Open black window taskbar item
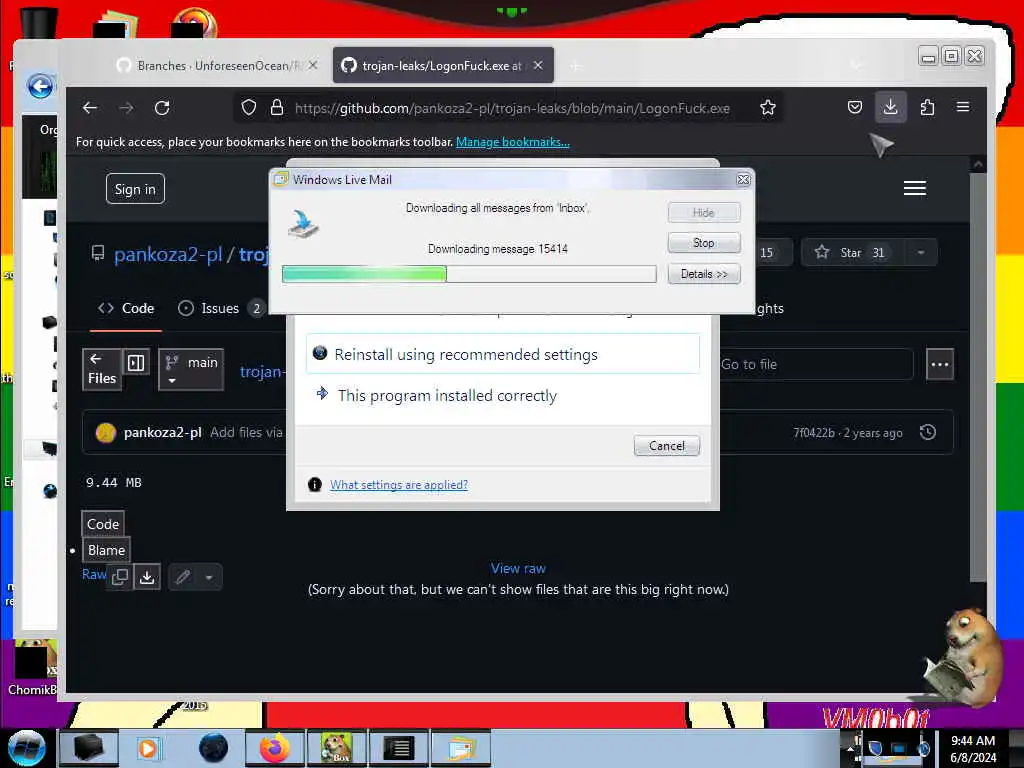Screen dimensions: 1024x768 [x=89, y=748]
